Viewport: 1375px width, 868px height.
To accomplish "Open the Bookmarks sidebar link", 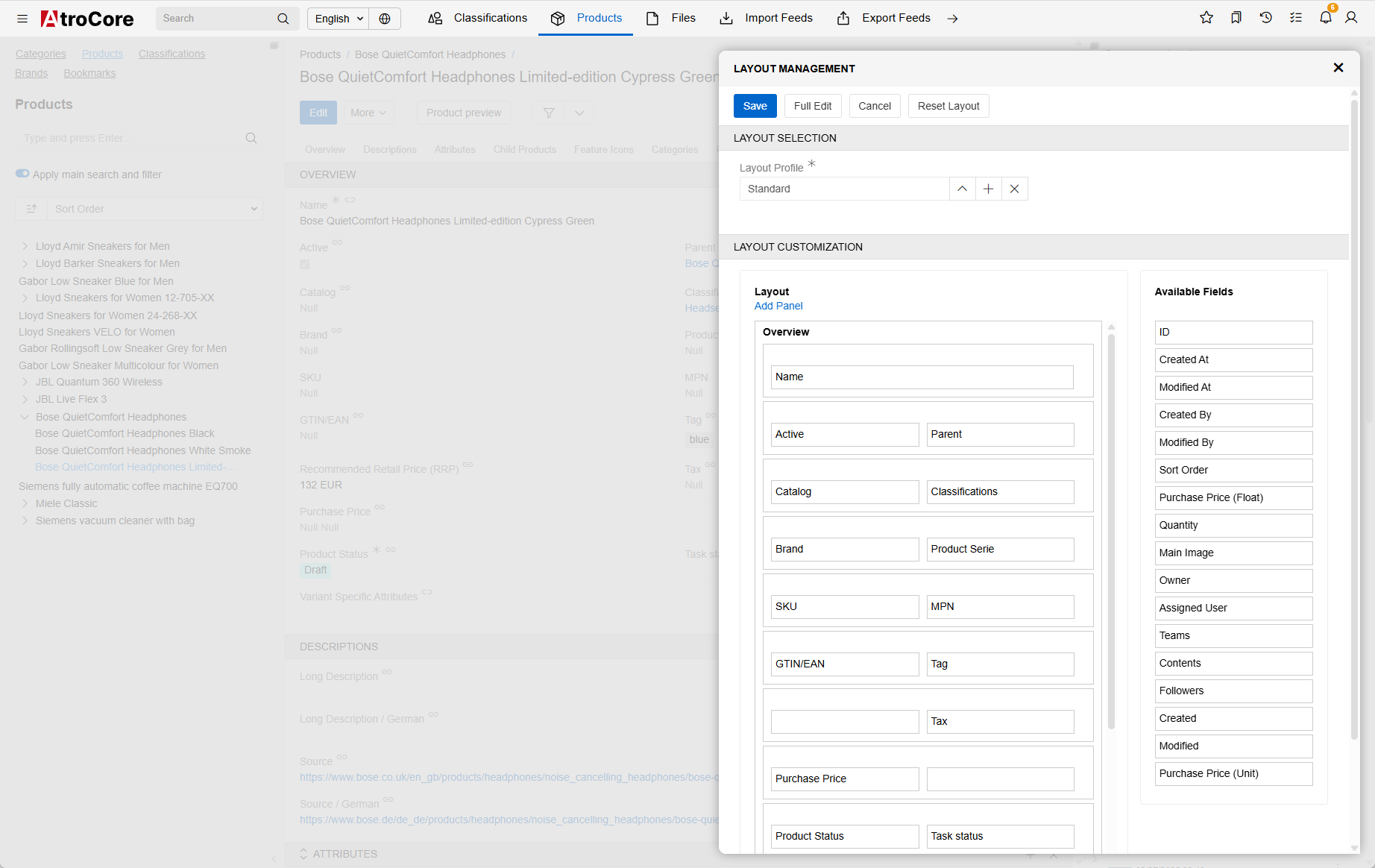I will [89, 73].
